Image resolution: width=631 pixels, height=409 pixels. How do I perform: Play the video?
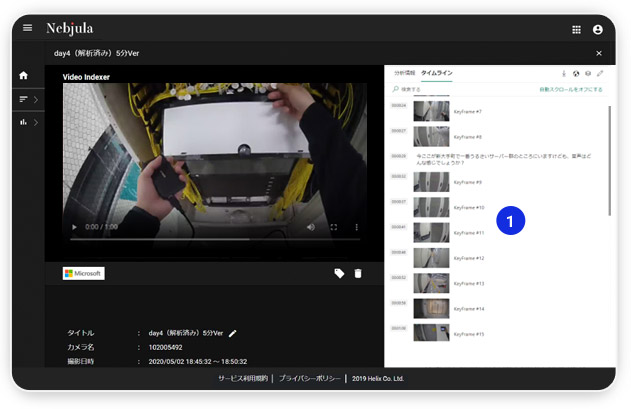coord(74,227)
